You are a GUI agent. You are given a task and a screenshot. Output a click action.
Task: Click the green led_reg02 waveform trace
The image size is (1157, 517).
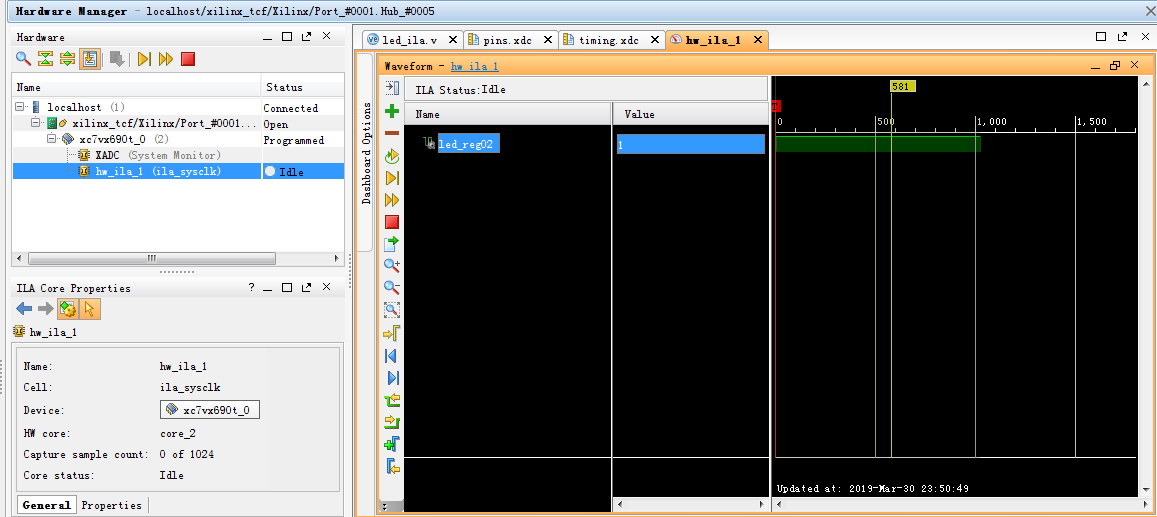coord(878,144)
